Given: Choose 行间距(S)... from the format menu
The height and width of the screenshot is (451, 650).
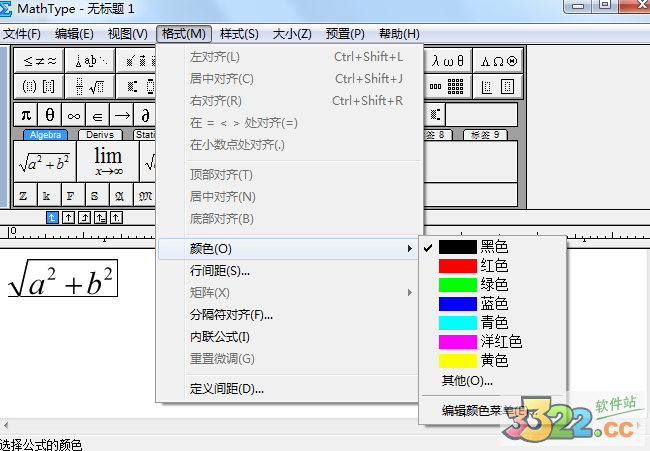Looking at the screenshot, I should tap(288, 271).
